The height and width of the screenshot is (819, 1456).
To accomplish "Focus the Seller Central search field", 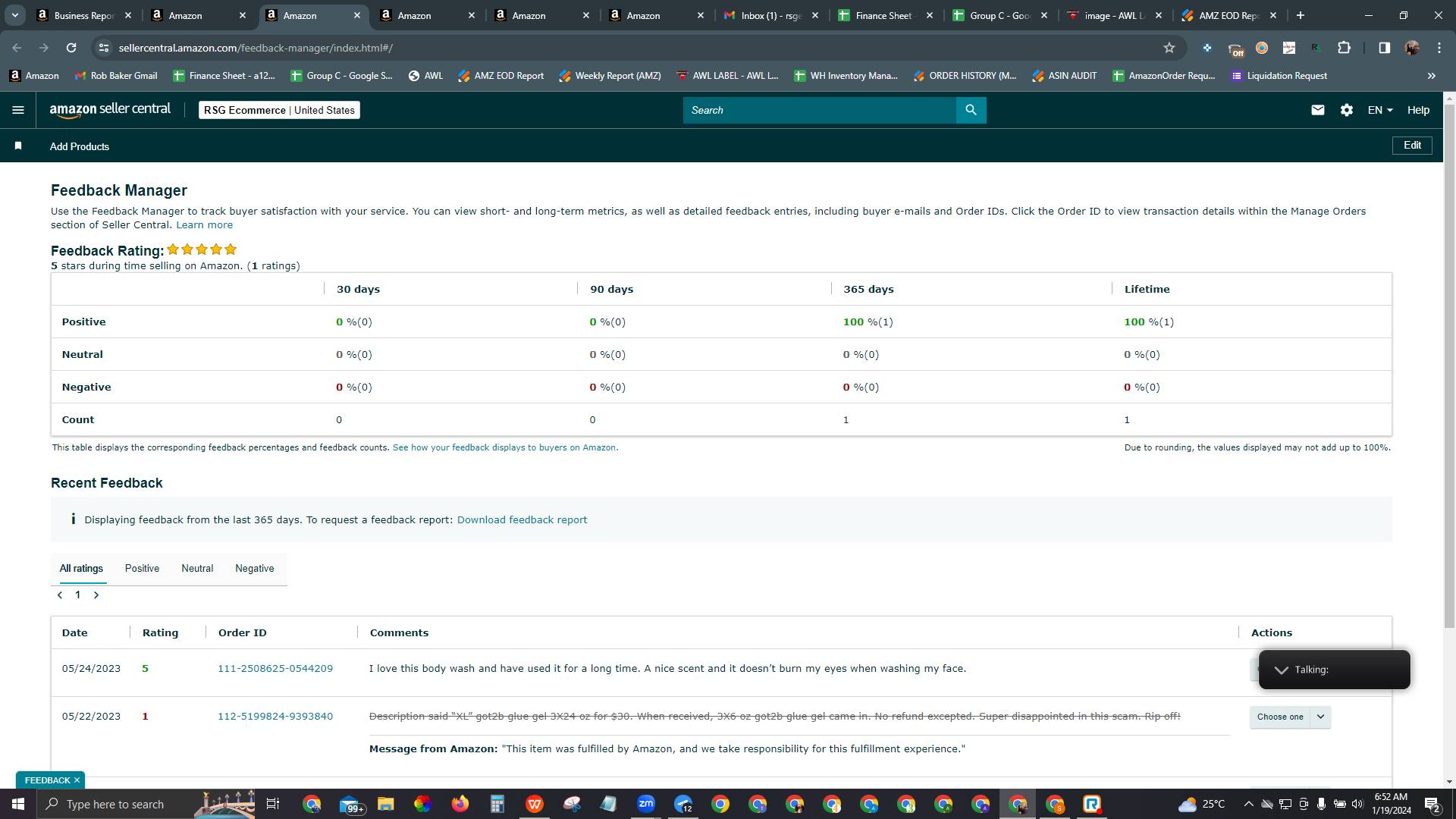I will pos(819,110).
